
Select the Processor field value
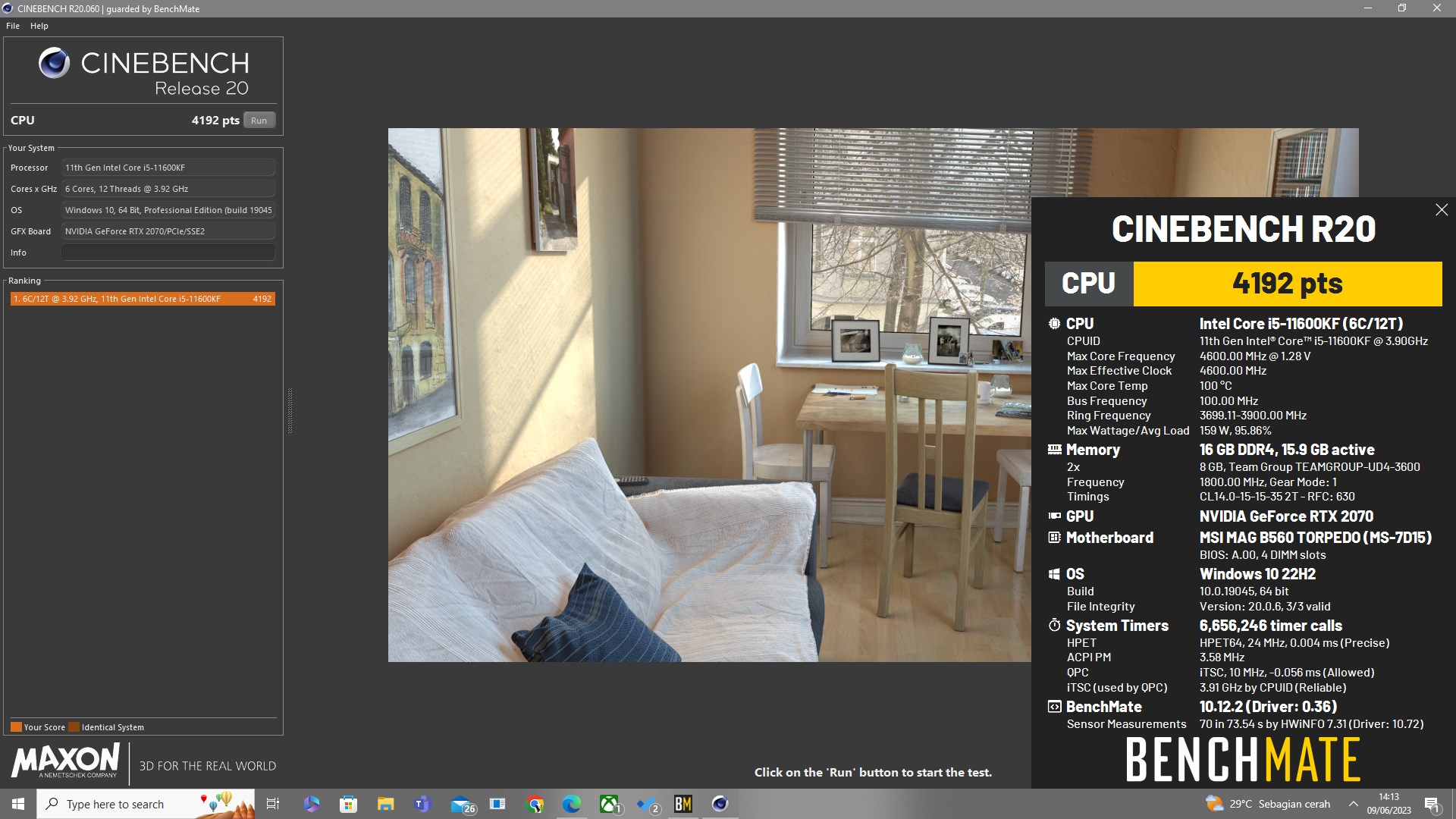tap(168, 168)
